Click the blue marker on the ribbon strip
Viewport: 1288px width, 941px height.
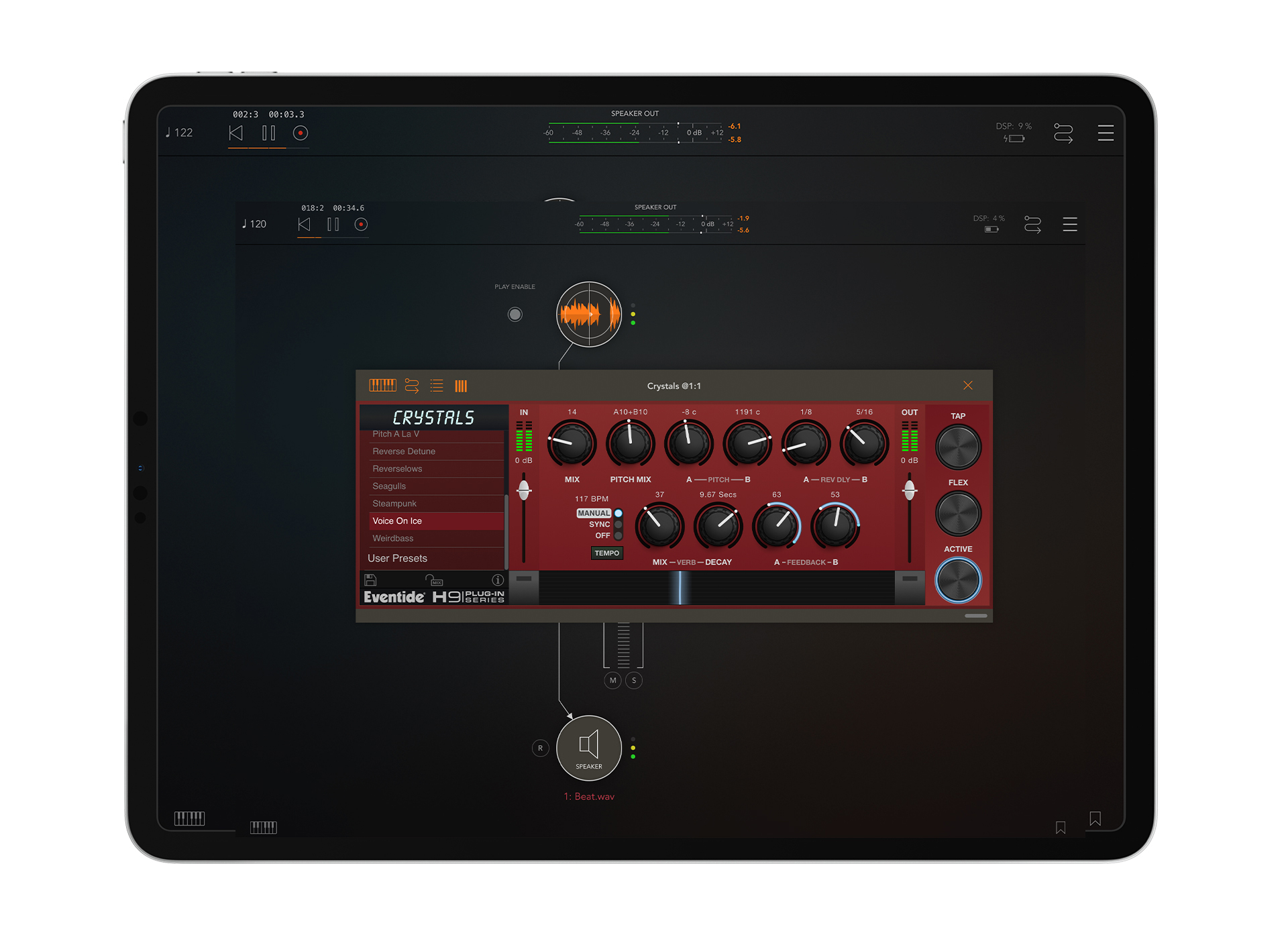(x=680, y=588)
